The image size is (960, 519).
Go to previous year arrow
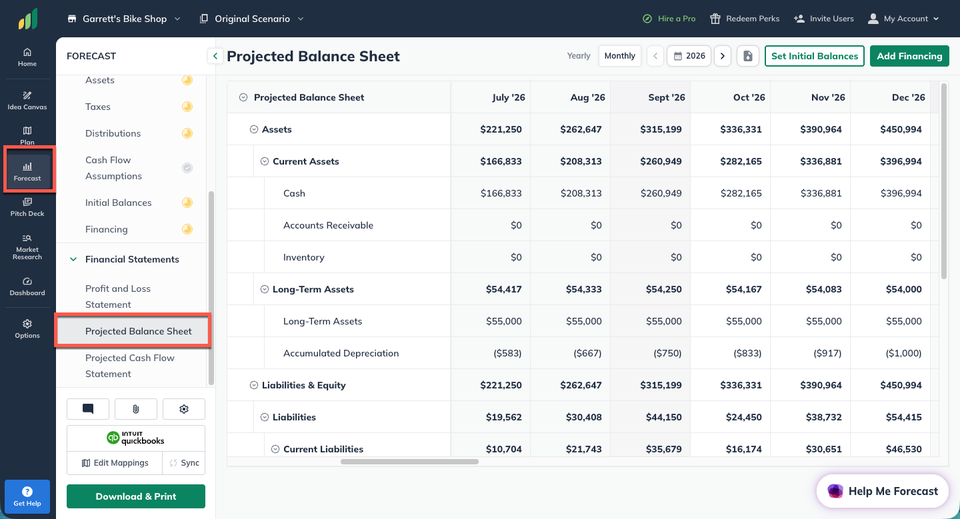click(655, 56)
